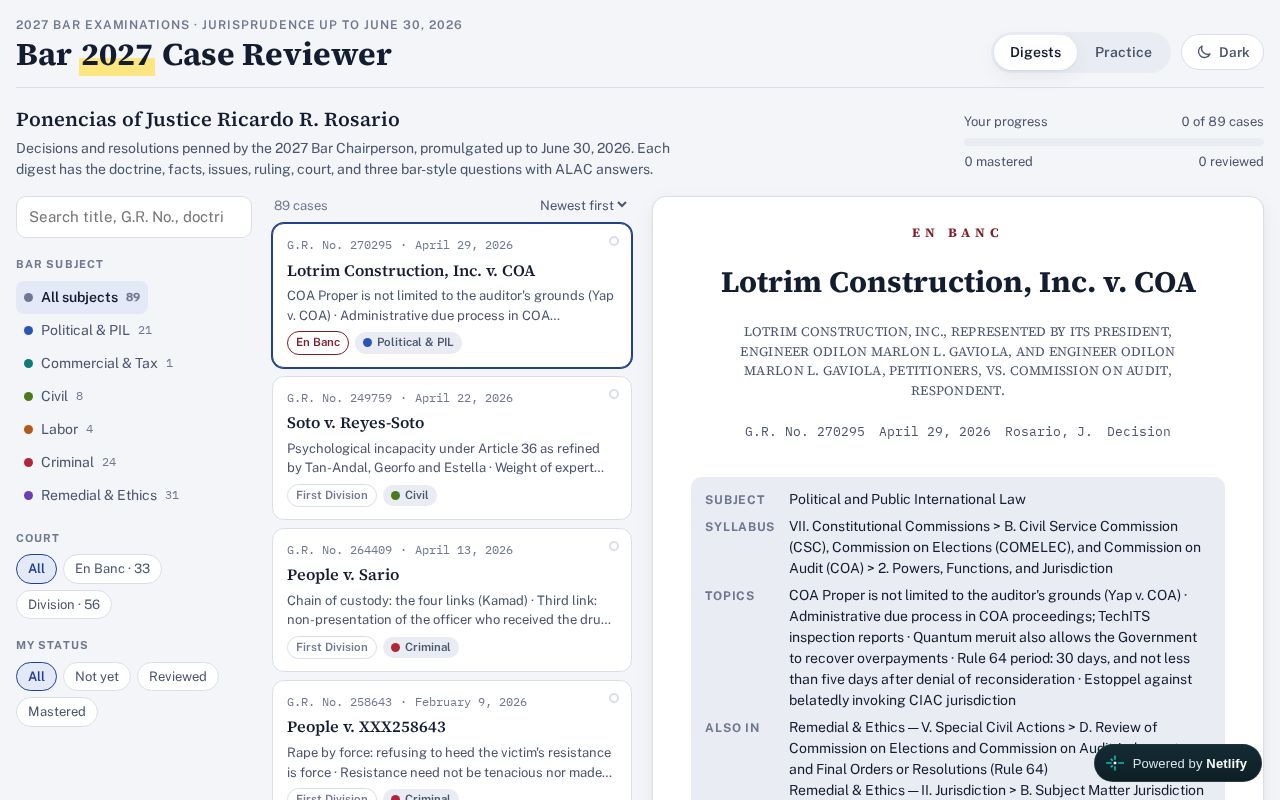Click First Division tag on People v. Sario
Screen dimensions: 1280x800
[x=332, y=647]
